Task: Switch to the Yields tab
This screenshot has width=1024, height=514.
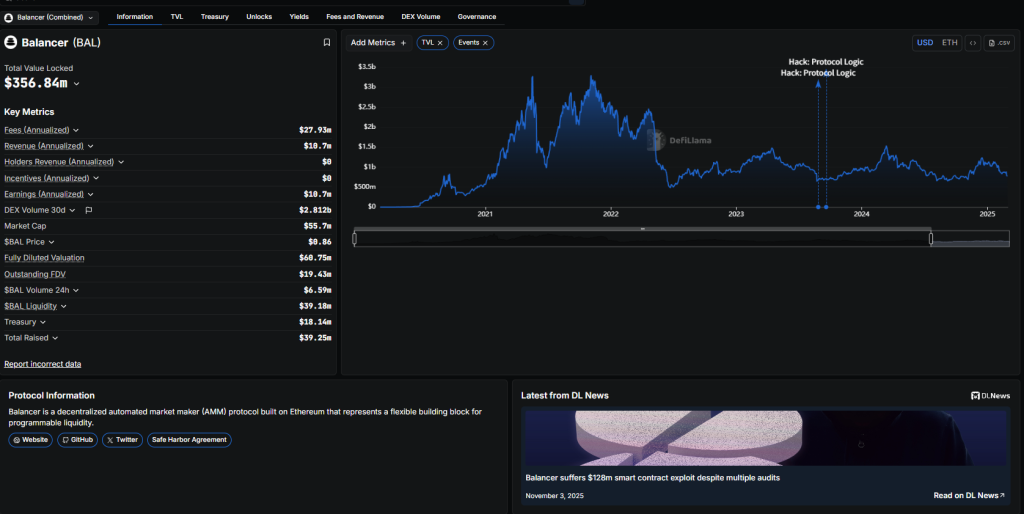Action: click(299, 17)
